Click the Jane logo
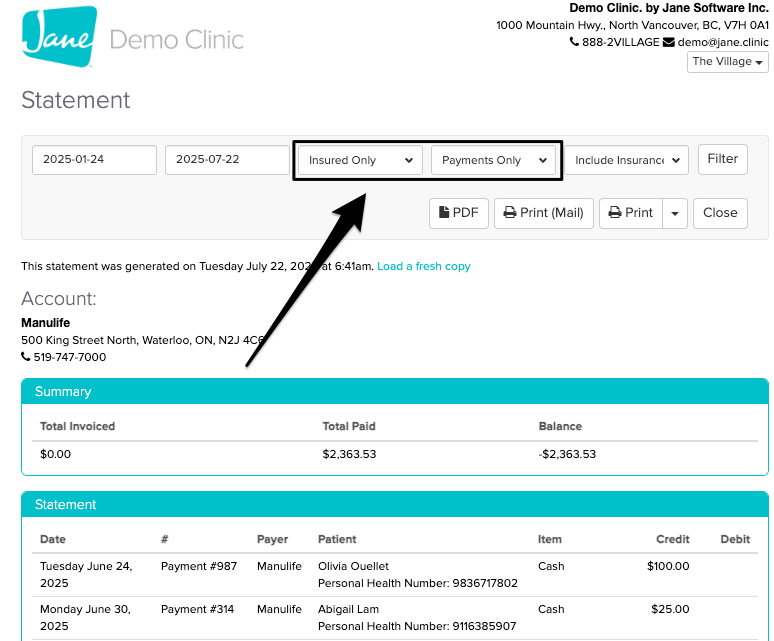The width and height of the screenshot is (774, 641). (59, 36)
